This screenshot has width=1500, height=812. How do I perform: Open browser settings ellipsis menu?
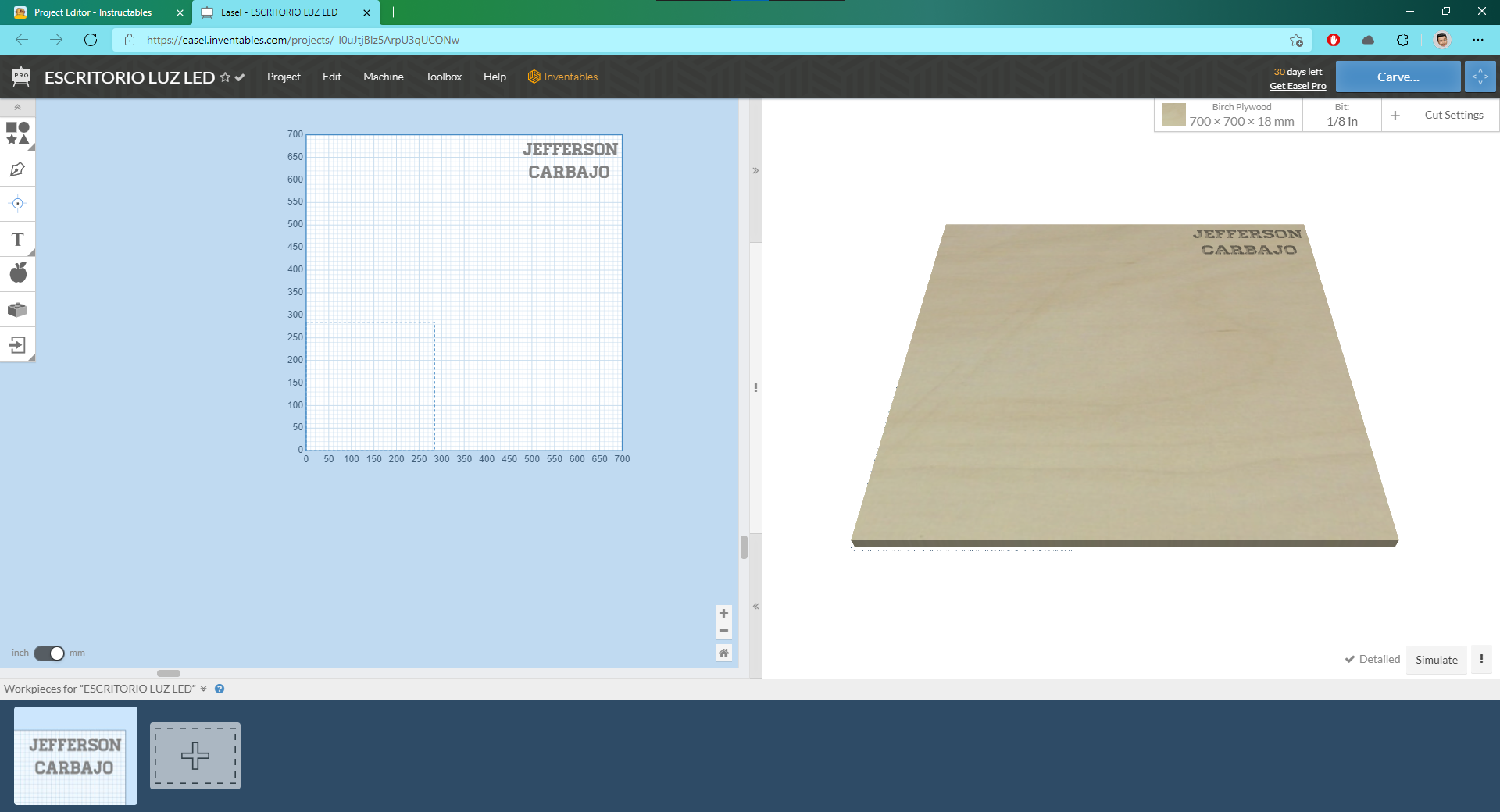[x=1478, y=40]
